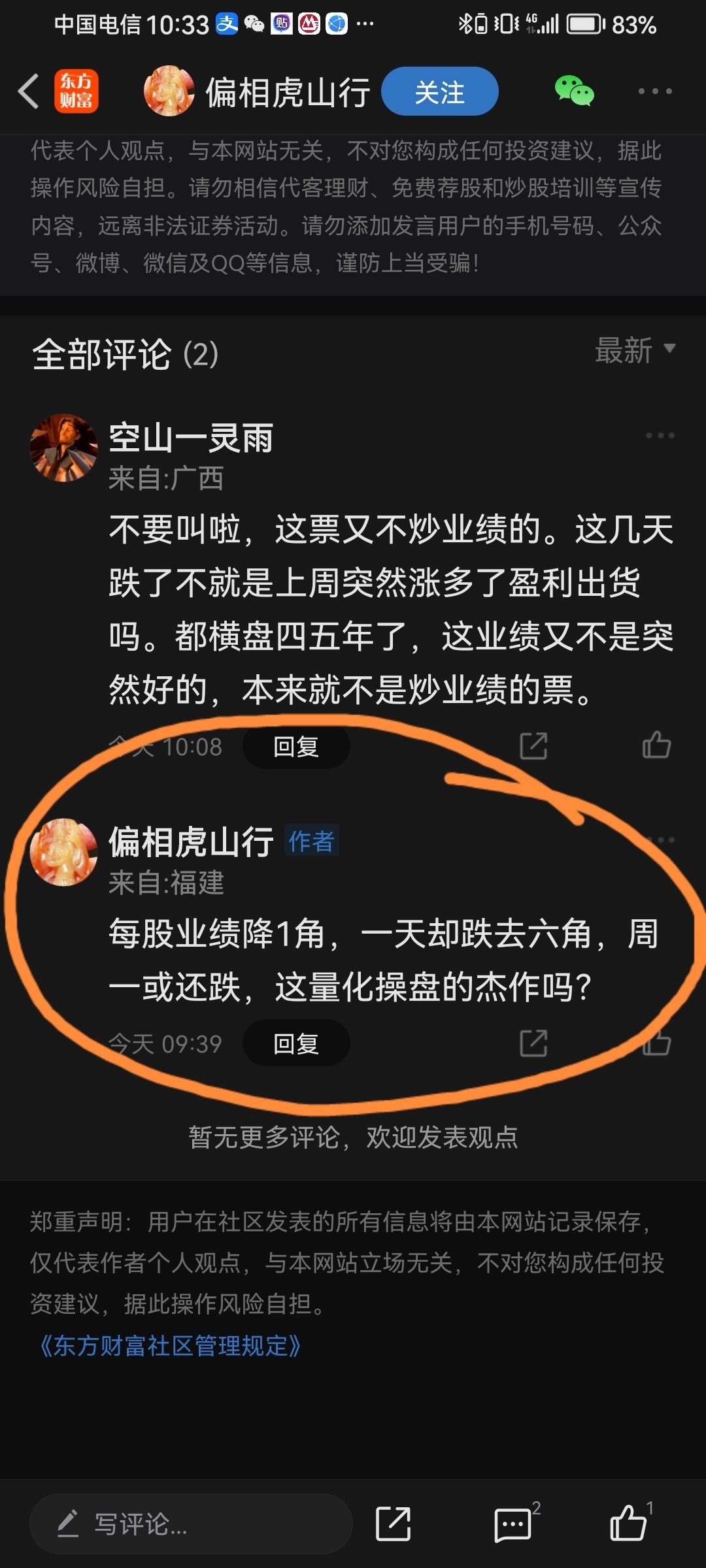Tap the 偏相虎山行 username in the comment list
The height and width of the screenshot is (1568, 706).
coord(191,841)
